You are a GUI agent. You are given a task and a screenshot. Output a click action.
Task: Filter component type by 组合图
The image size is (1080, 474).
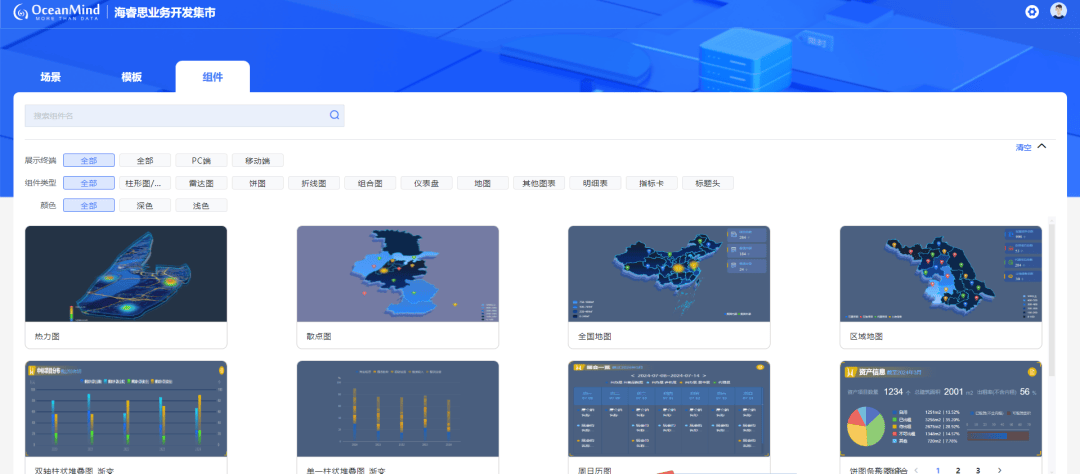[x=370, y=183]
